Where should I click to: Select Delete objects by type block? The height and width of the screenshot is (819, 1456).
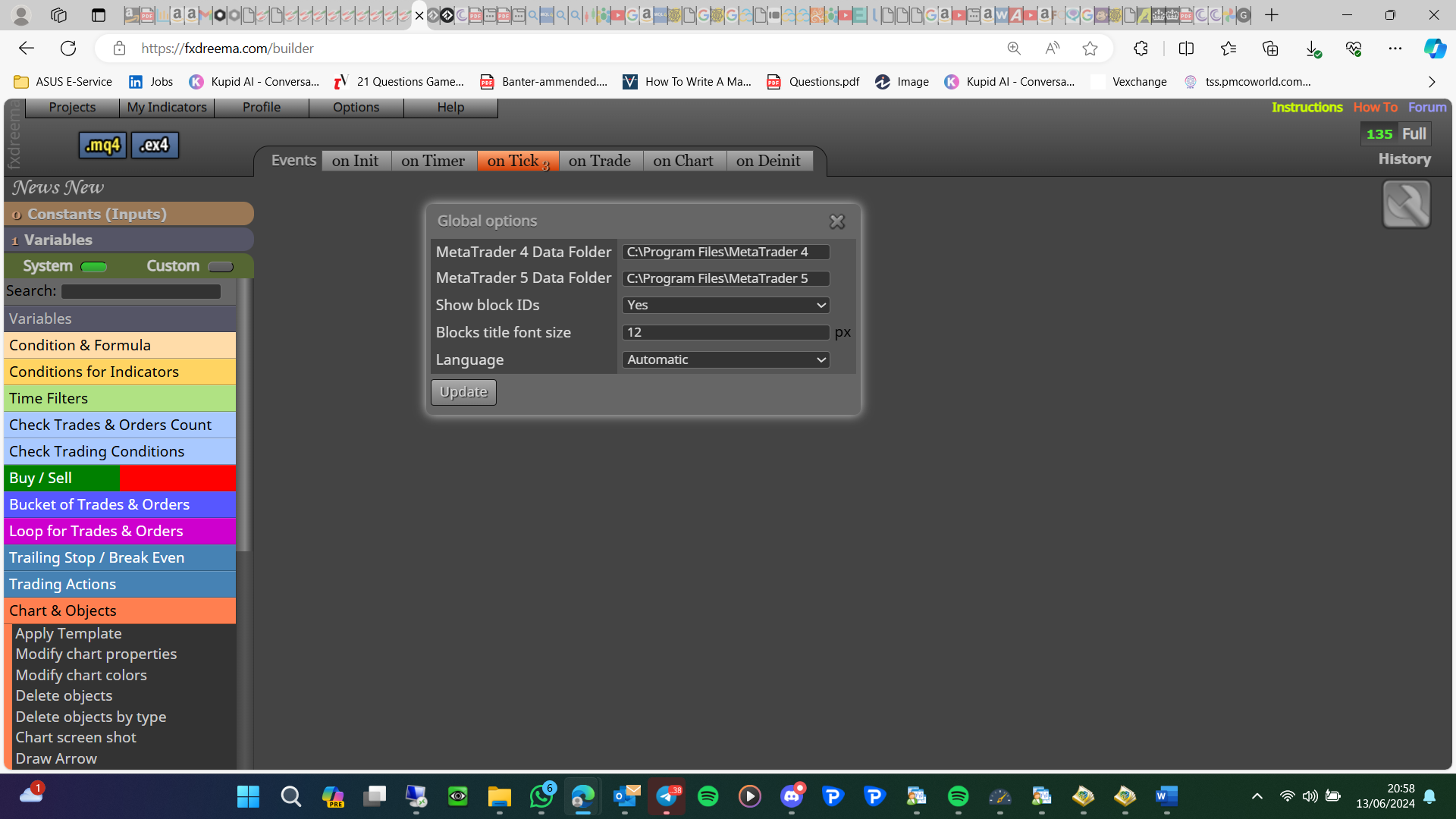tap(91, 717)
